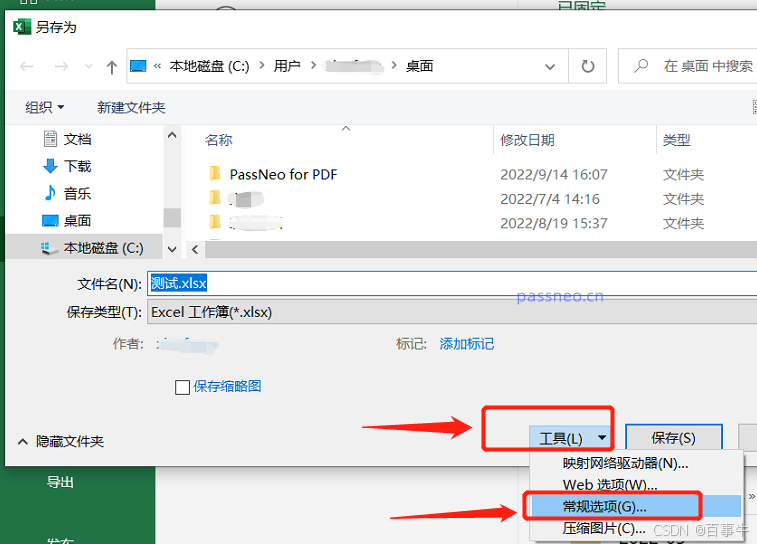Open 导出 in Excel backstage sidebar
This screenshot has height=544, width=757.
point(59,482)
